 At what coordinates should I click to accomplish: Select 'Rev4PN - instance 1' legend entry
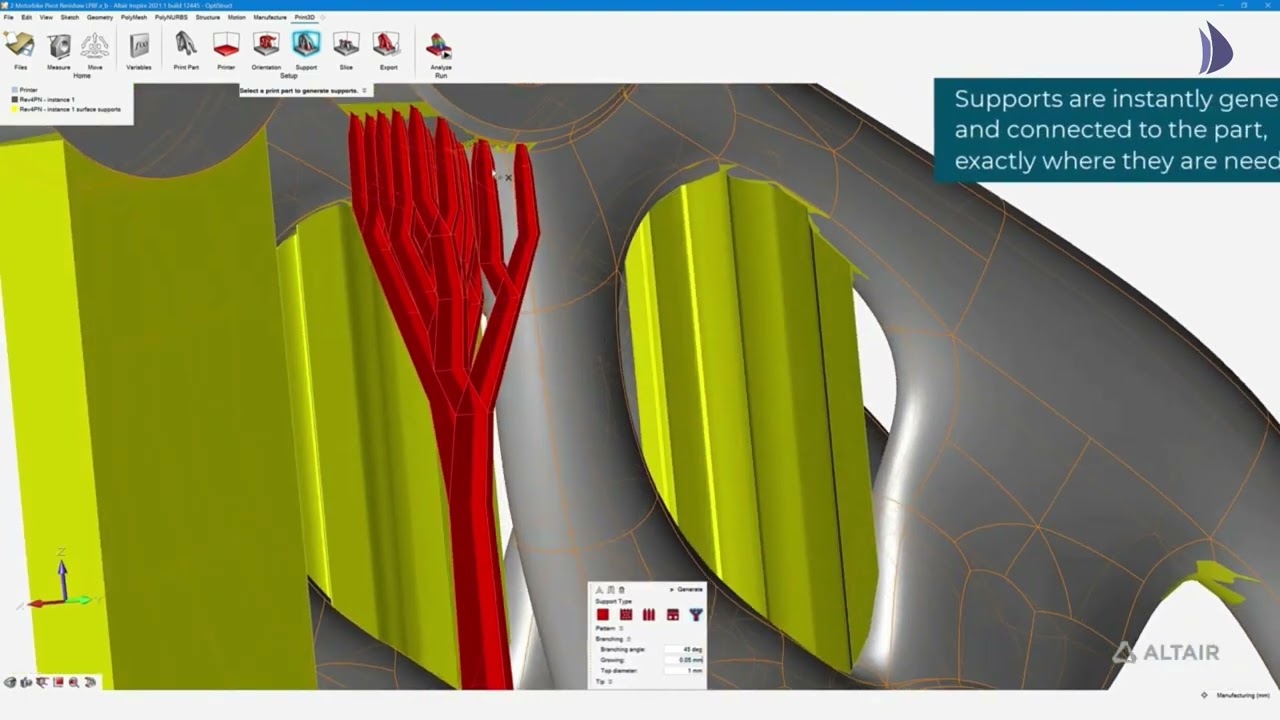click(47, 100)
